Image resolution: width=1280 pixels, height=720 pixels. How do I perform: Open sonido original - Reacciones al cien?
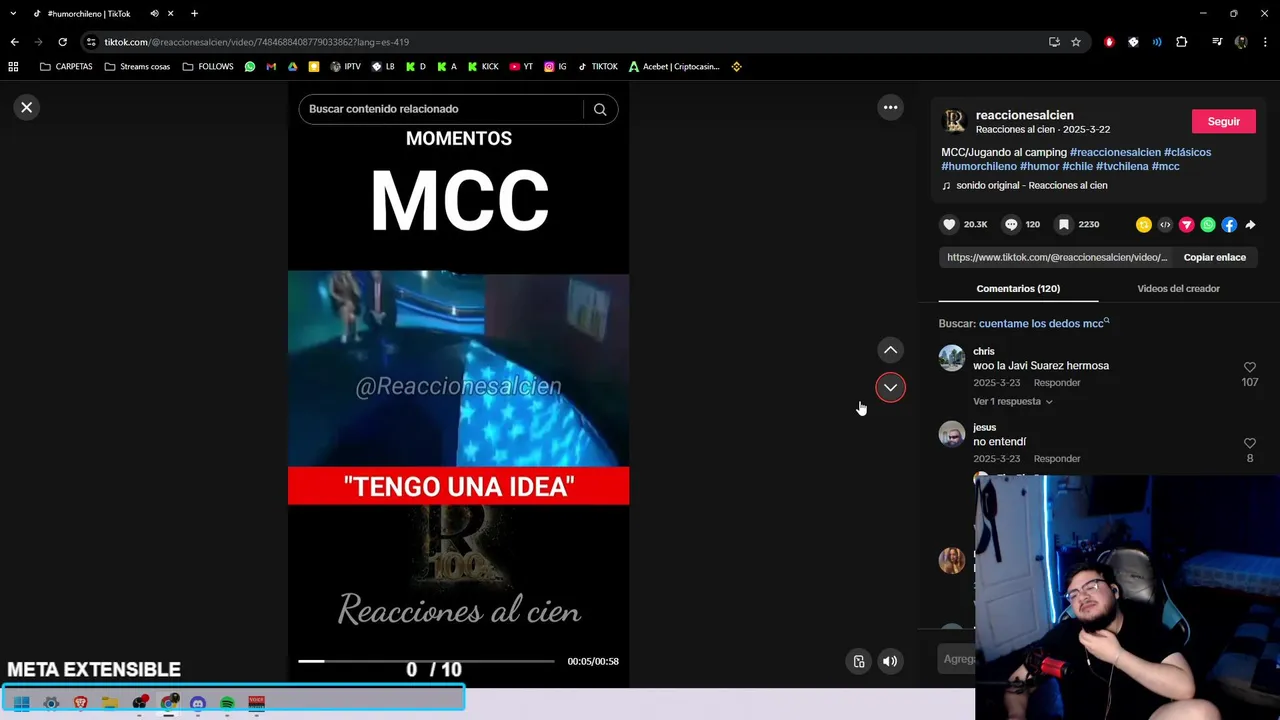pyautogui.click(x=1031, y=185)
